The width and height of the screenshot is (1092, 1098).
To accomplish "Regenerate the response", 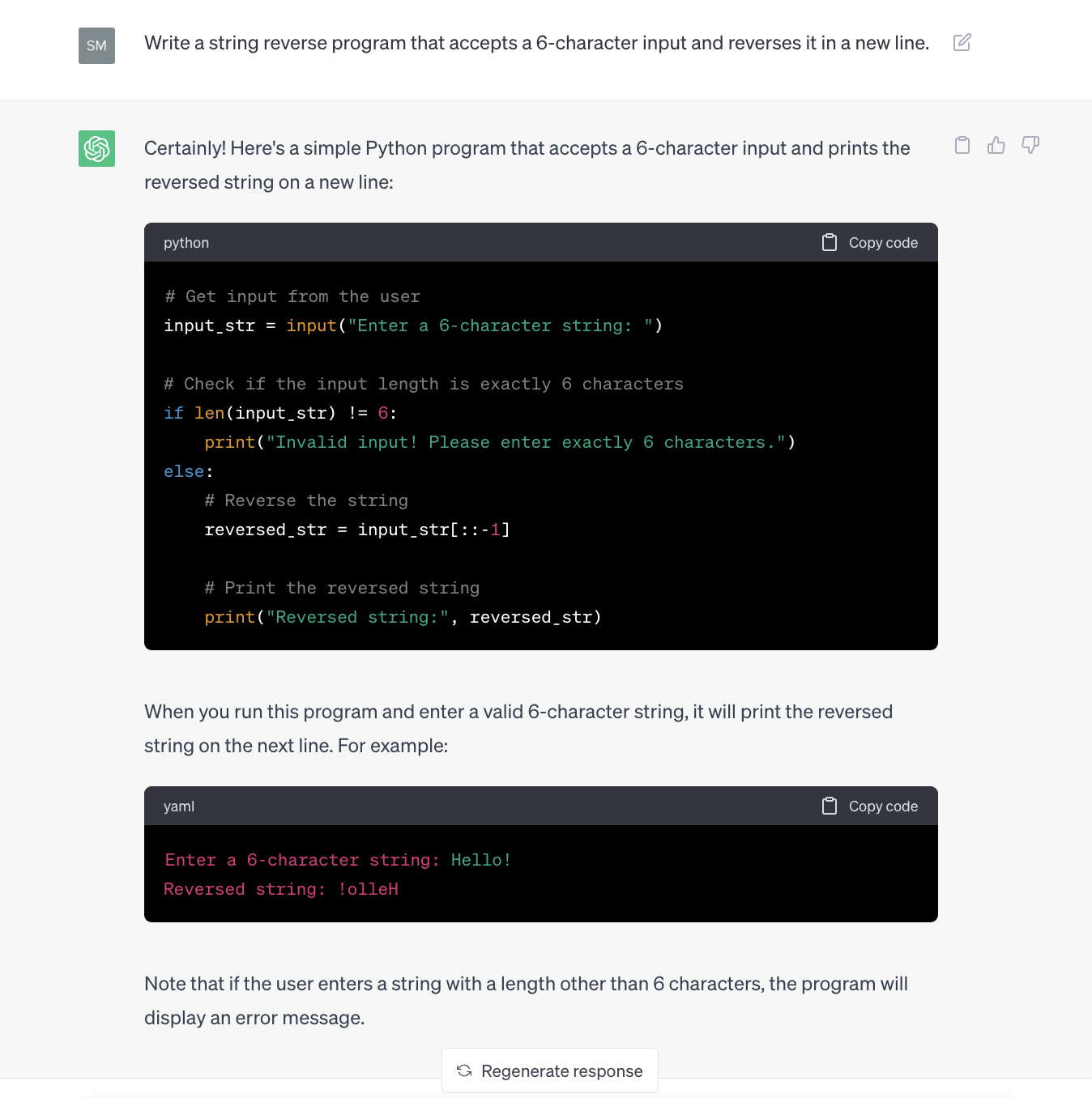I will pos(550,1070).
